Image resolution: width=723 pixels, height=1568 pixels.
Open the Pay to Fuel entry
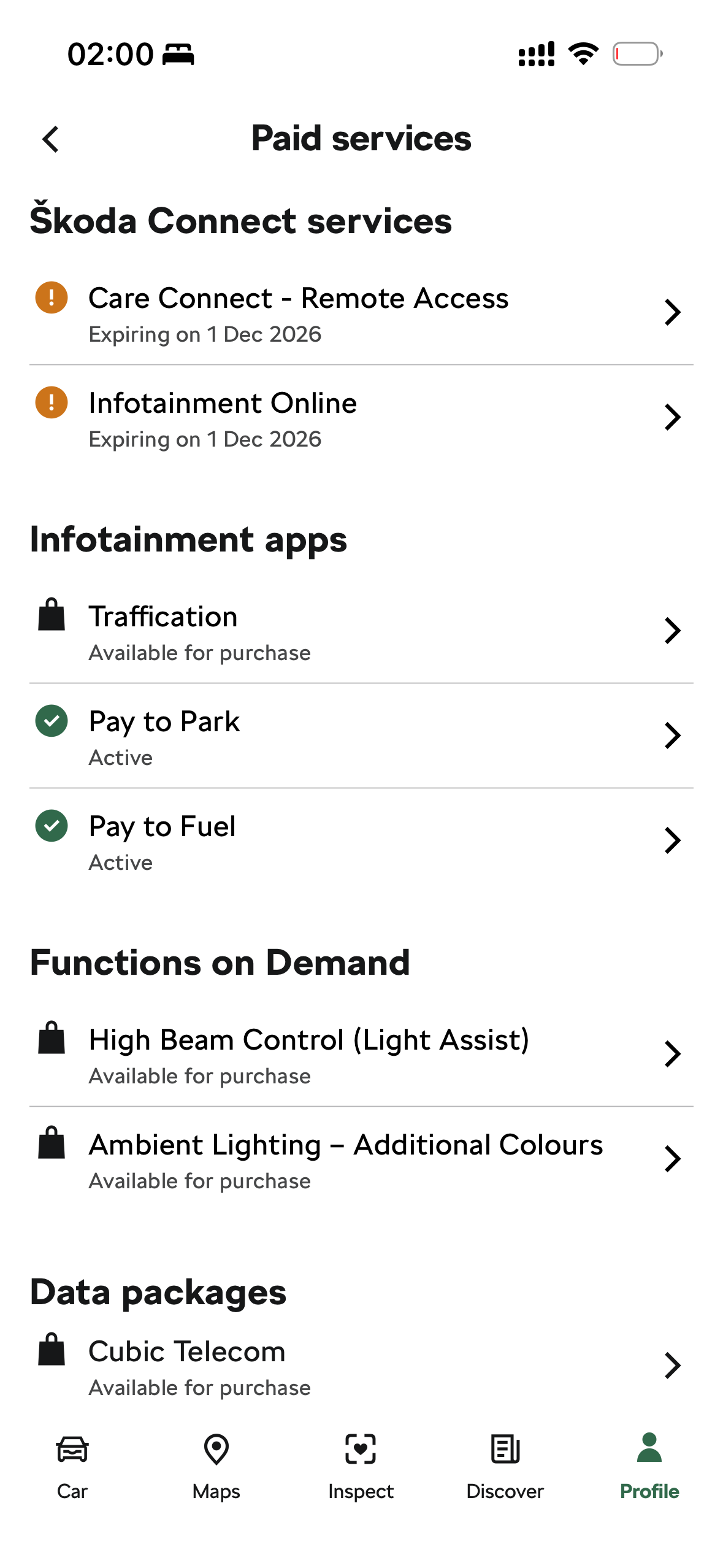(361, 841)
